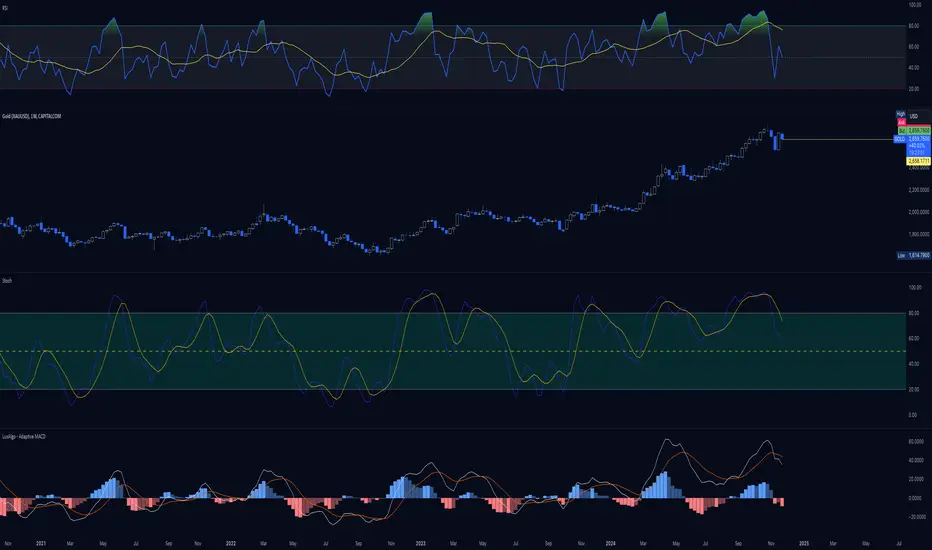The image size is (932, 550).
Task: Click the 100.00 value on RSI scale
Action: click(x=915, y=5)
